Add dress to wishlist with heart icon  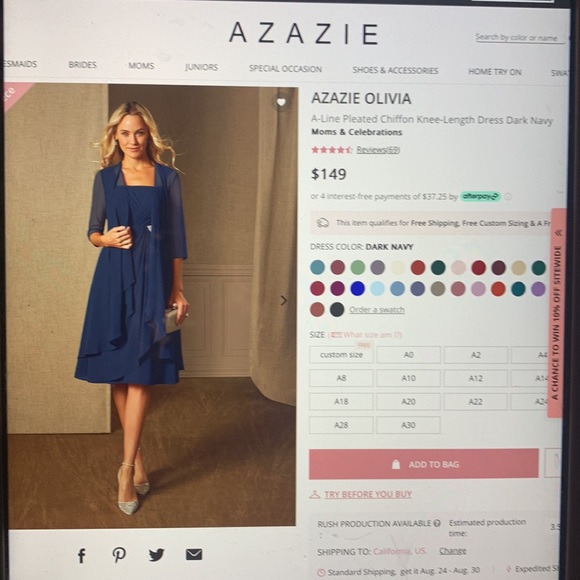281,102
